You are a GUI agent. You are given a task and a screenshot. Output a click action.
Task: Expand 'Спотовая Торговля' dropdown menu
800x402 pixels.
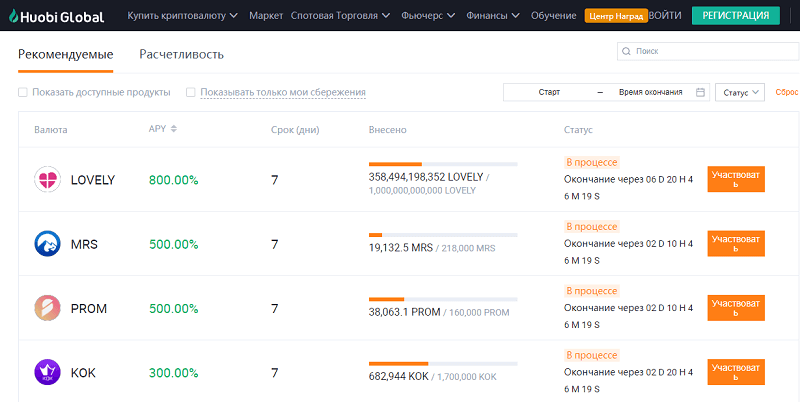coord(340,16)
